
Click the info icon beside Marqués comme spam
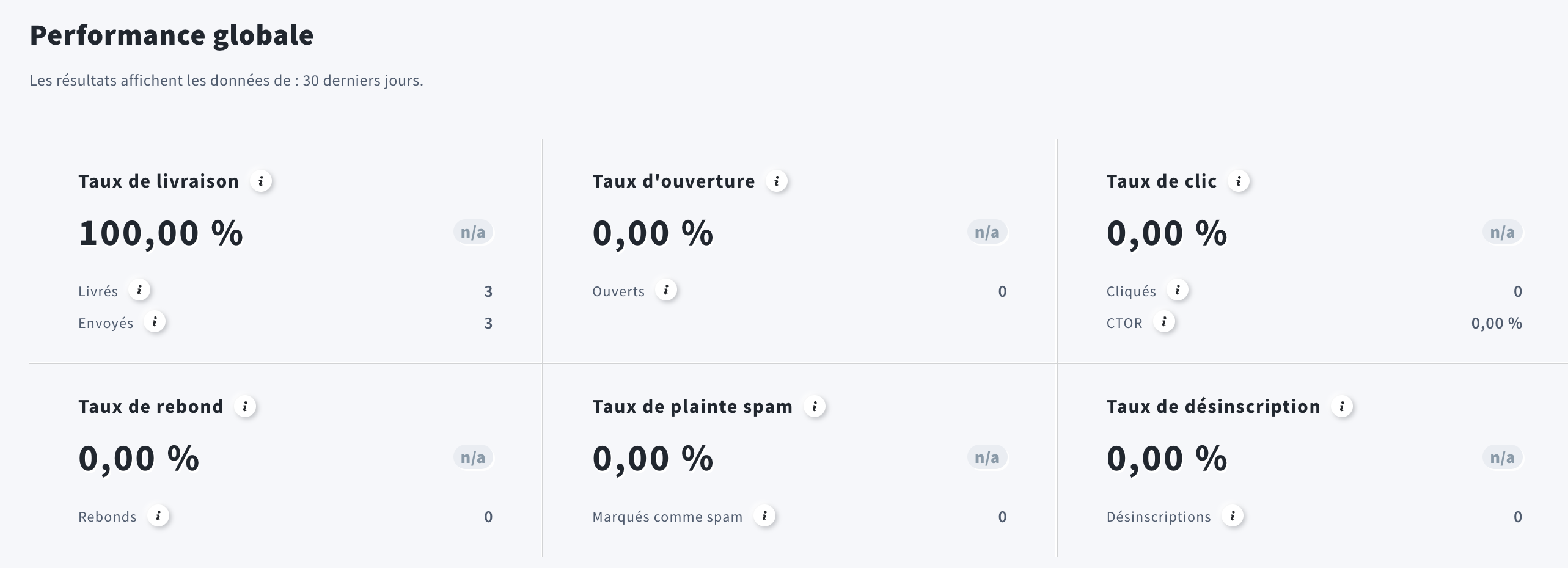pyautogui.click(x=764, y=516)
